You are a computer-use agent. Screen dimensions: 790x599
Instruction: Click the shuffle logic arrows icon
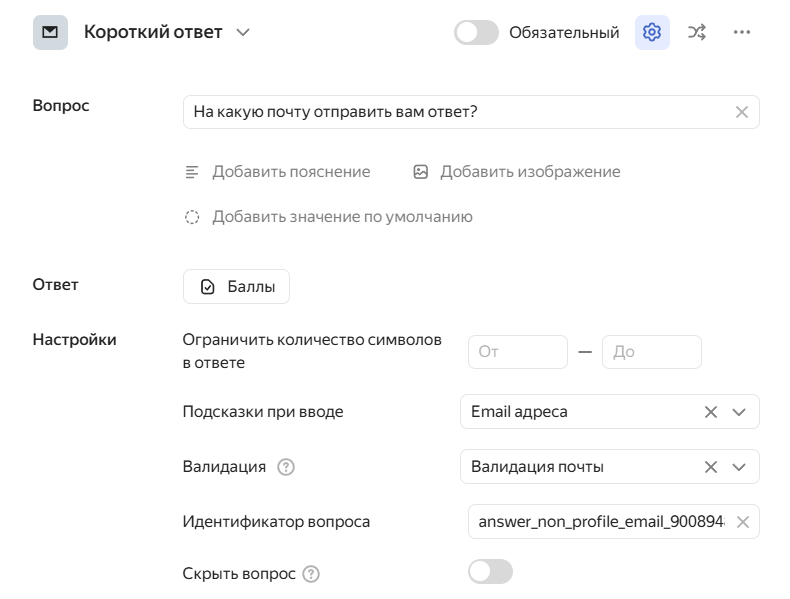[697, 32]
